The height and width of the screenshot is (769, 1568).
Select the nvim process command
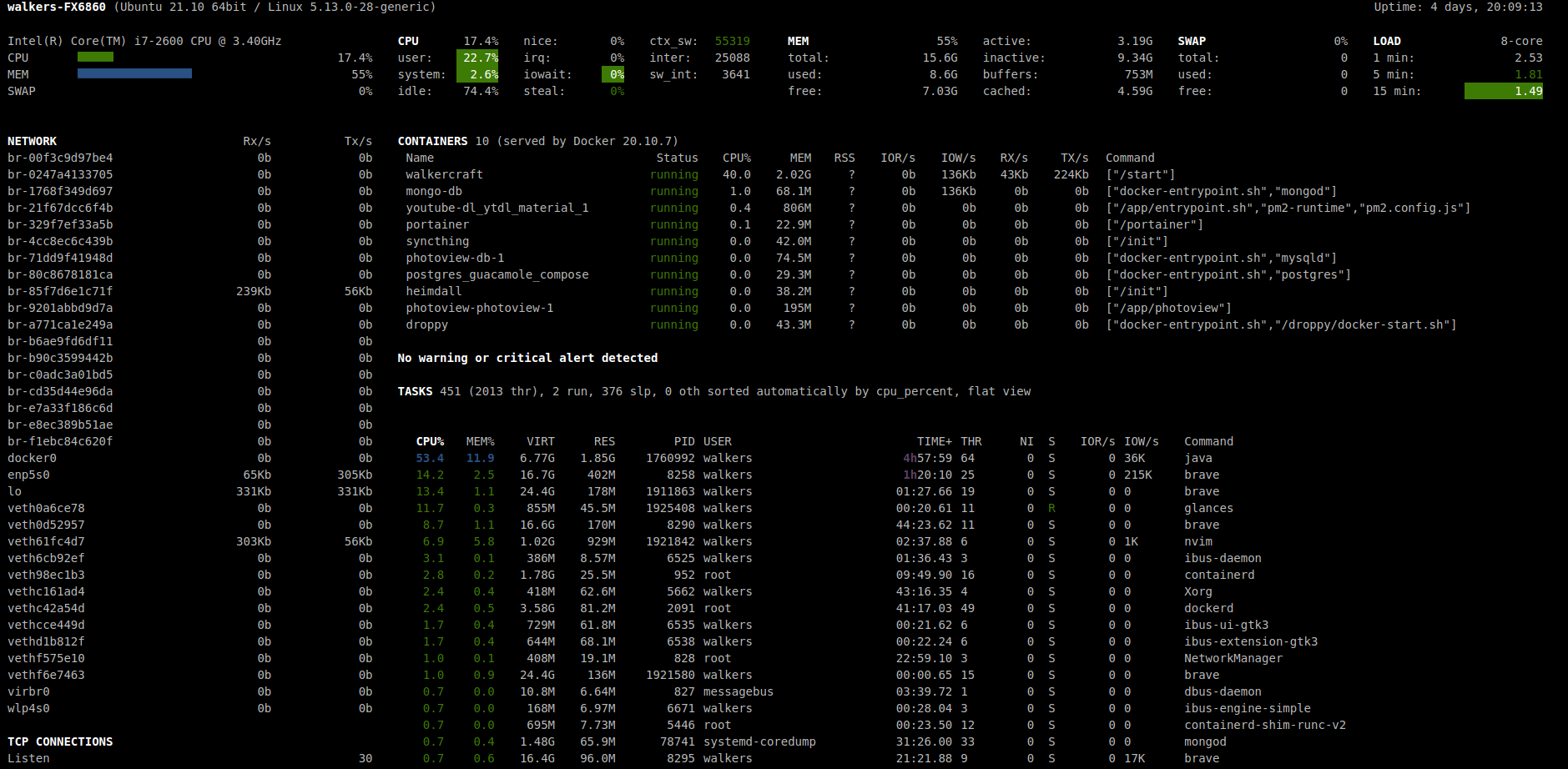coord(1197,541)
